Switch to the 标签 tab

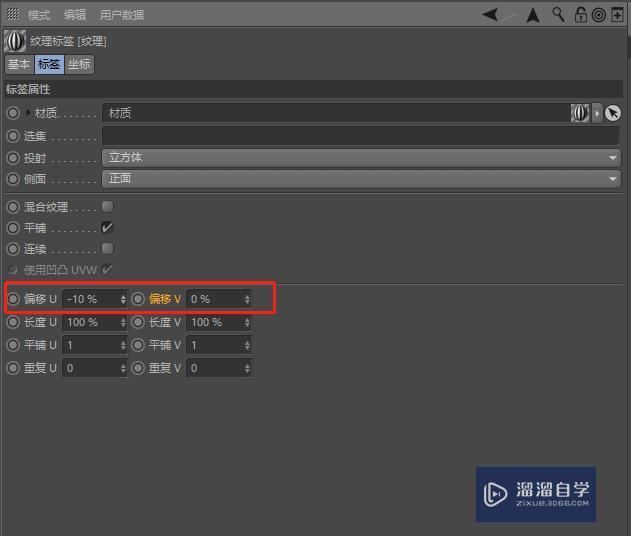(49, 64)
